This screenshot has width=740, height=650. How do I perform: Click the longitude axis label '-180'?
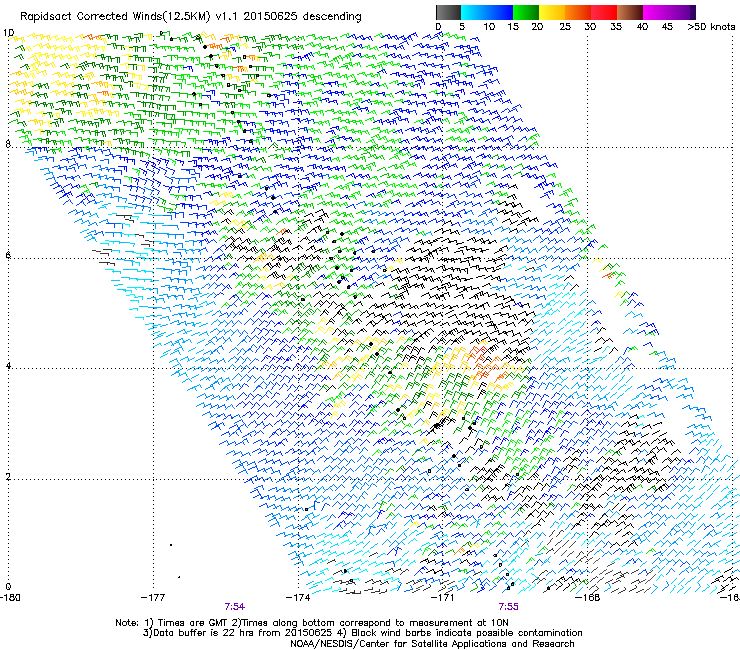point(10,598)
